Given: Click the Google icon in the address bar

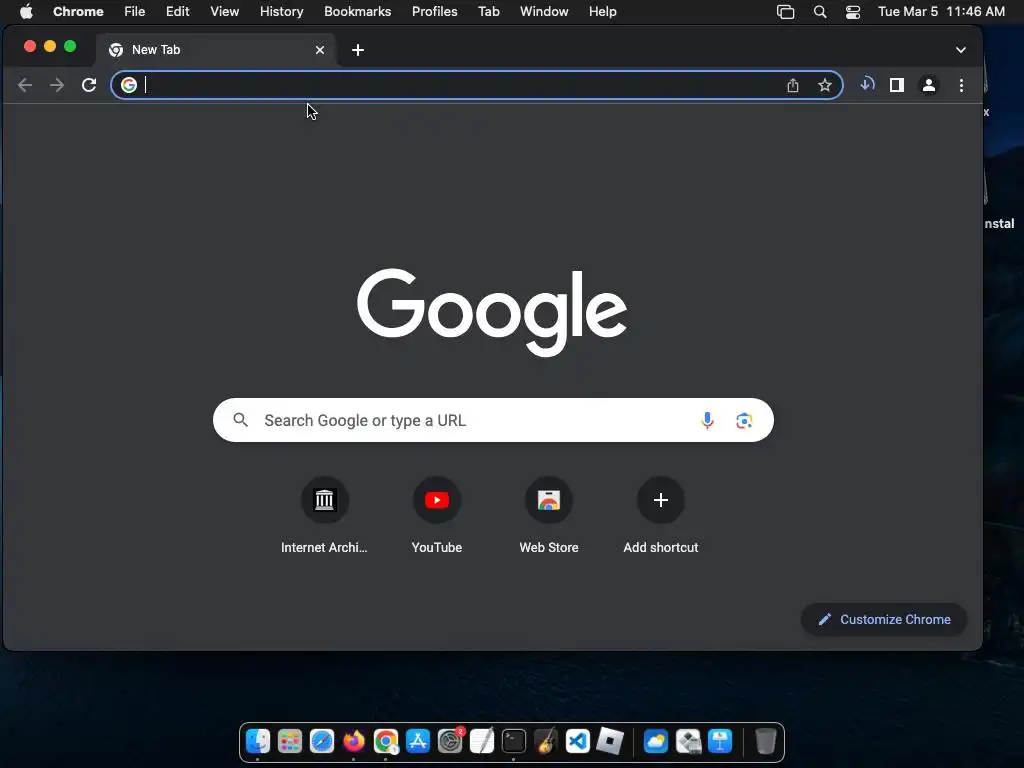Looking at the screenshot, I should [x=129, y=85].
